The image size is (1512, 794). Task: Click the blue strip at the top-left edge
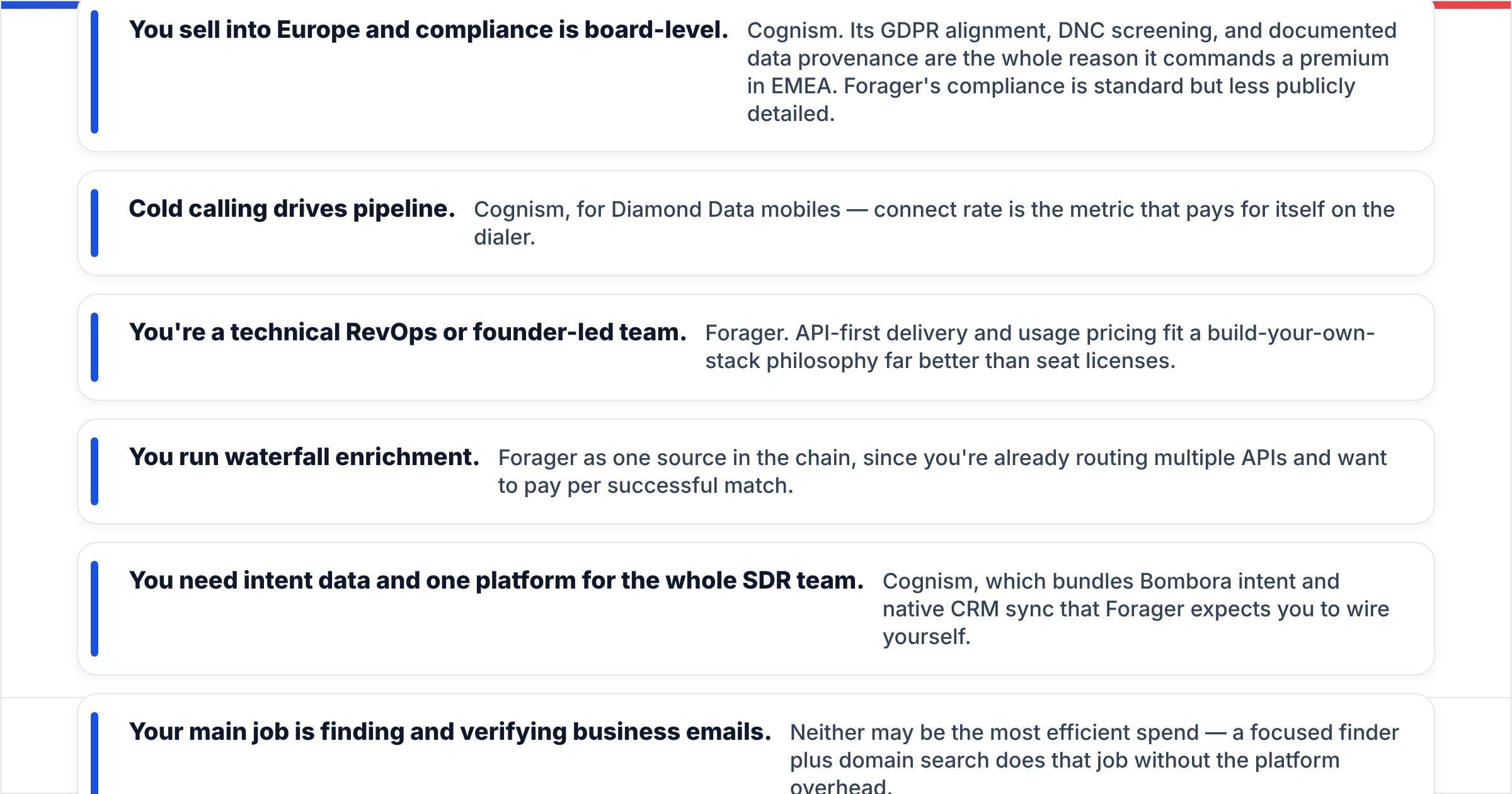39,4
